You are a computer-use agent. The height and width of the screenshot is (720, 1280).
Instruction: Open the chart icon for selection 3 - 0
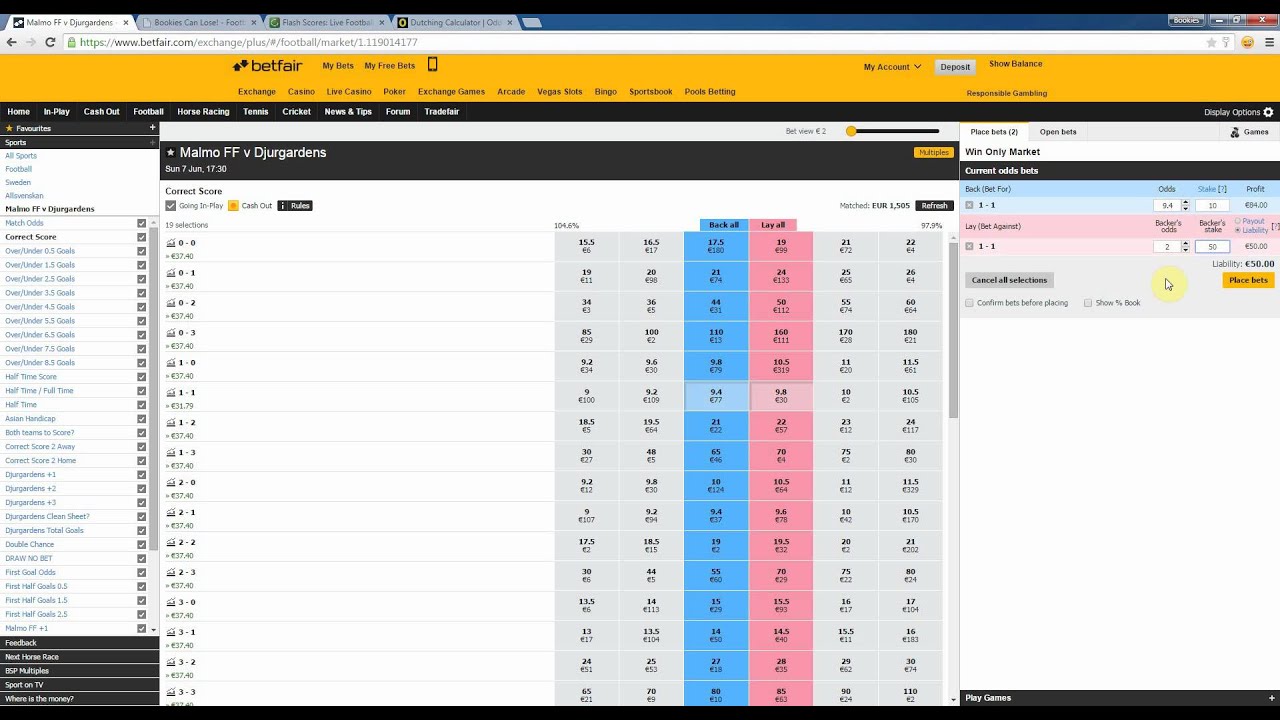pos(170,603)
